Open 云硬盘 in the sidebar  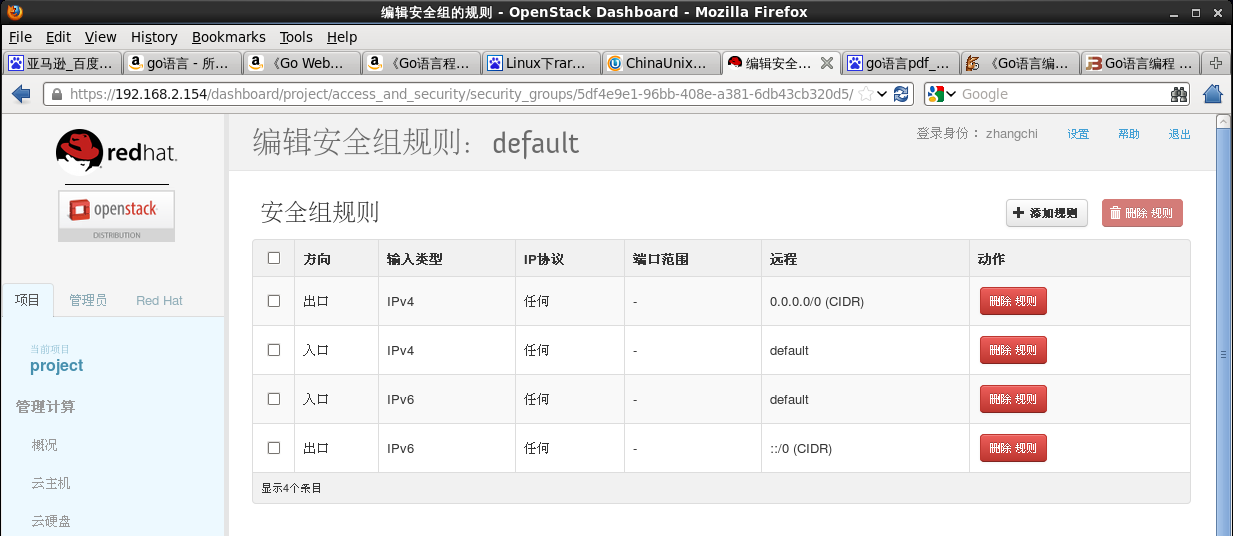[x=51, y=521]
